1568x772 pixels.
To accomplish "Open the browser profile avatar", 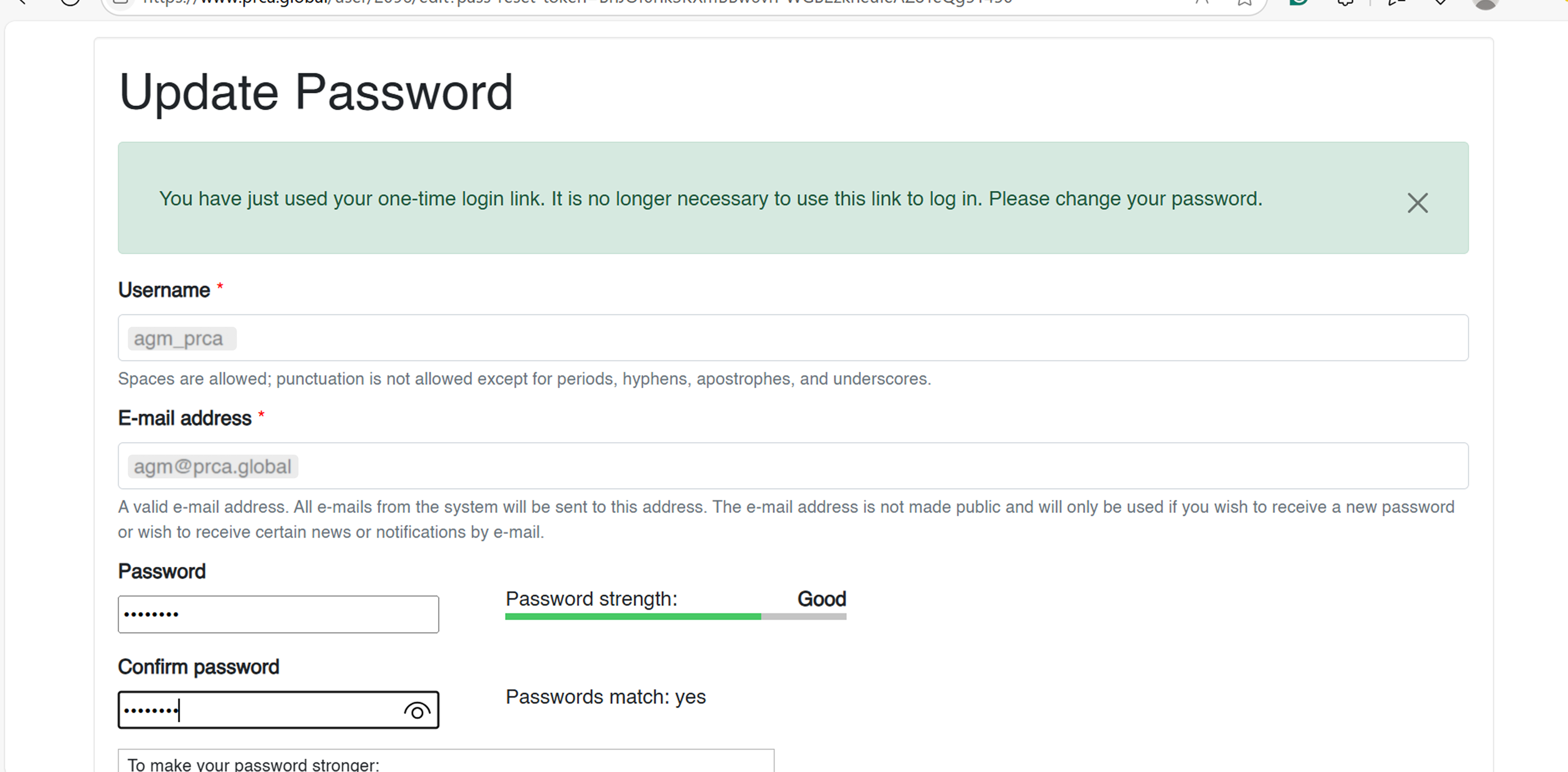I will click(x=1485, y=3).
